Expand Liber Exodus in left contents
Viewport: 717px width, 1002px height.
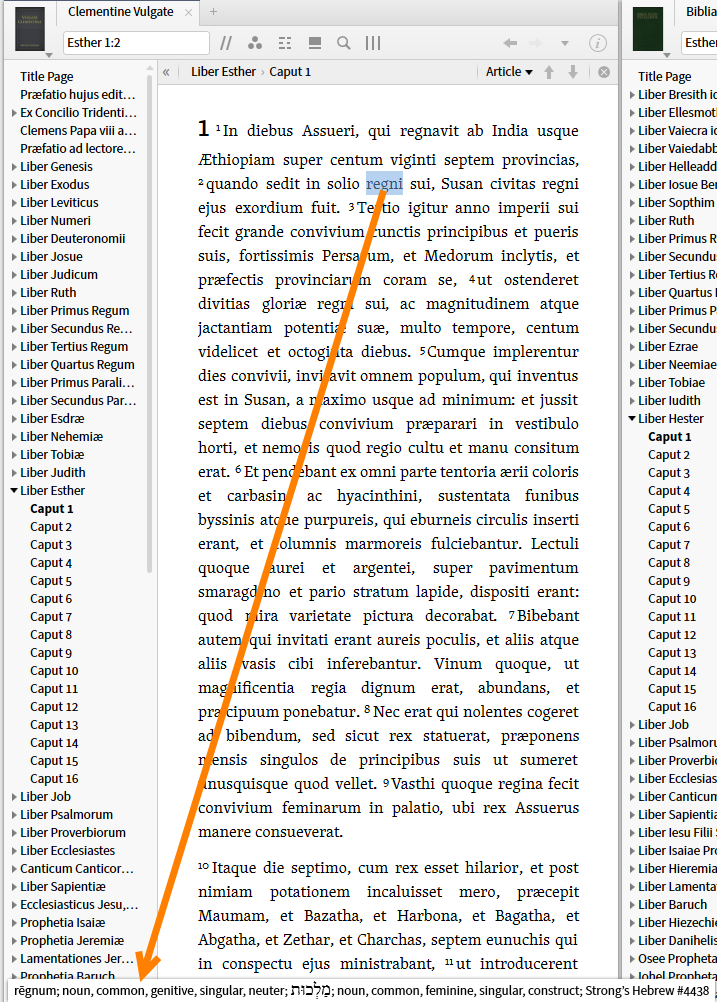[x=14, y=185]
